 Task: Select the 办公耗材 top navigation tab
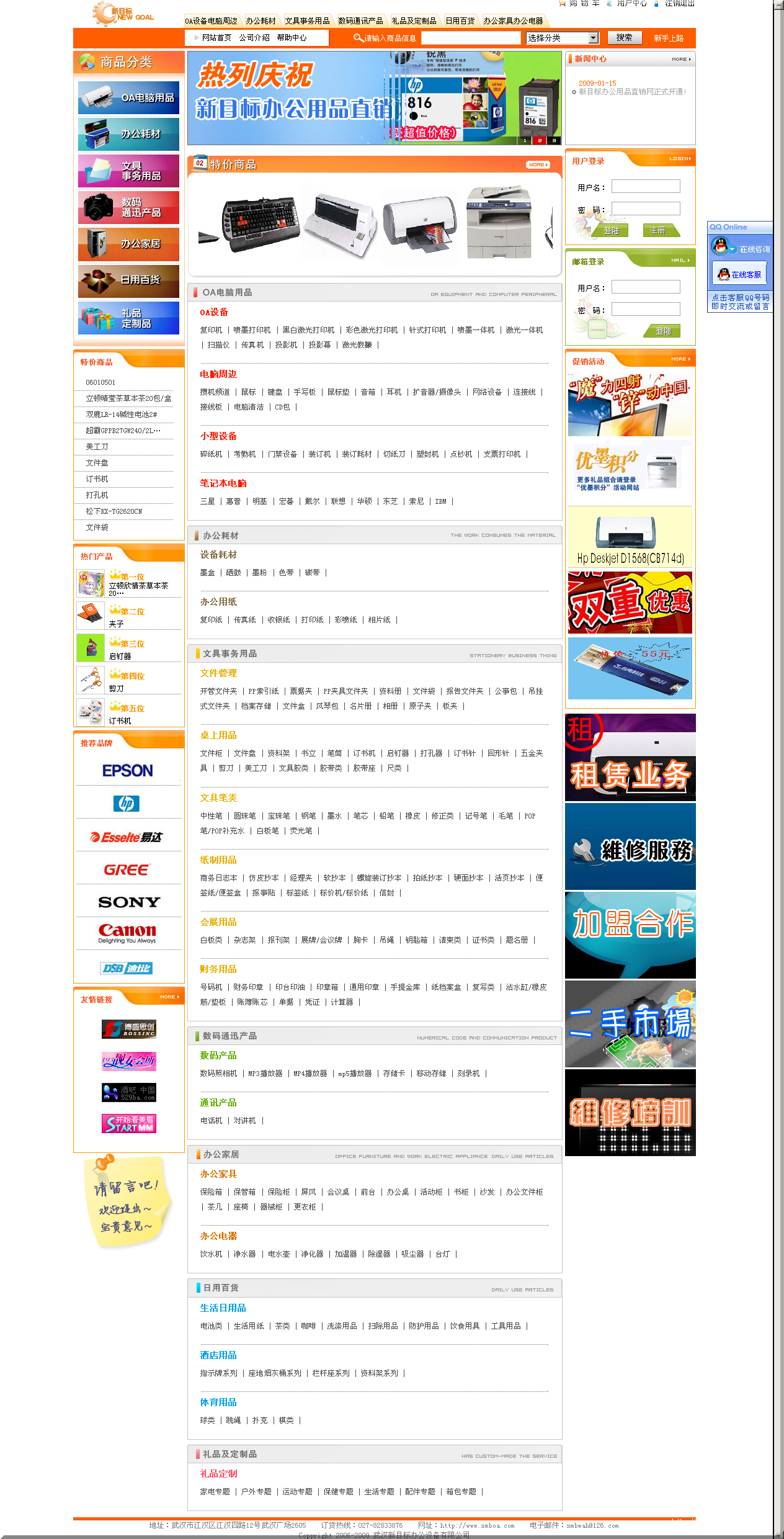pos(261,21)
